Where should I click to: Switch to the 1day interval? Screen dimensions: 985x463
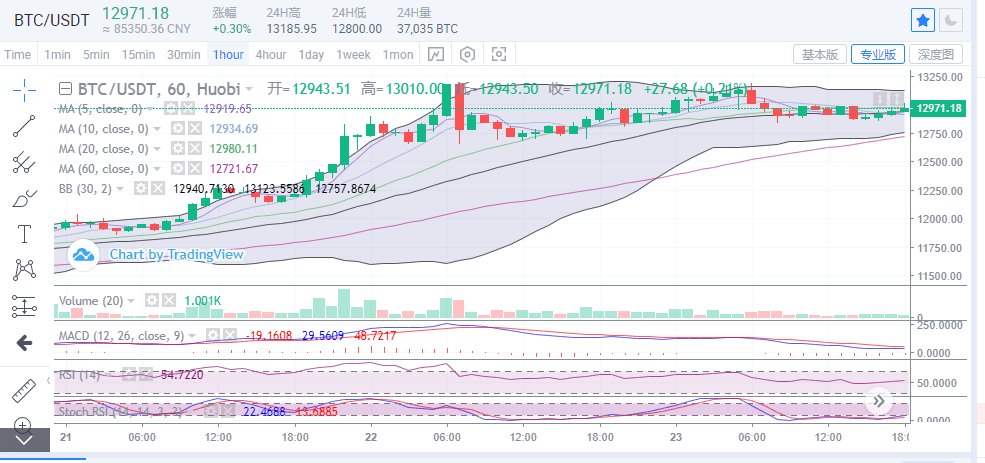[x=311, y=55]
